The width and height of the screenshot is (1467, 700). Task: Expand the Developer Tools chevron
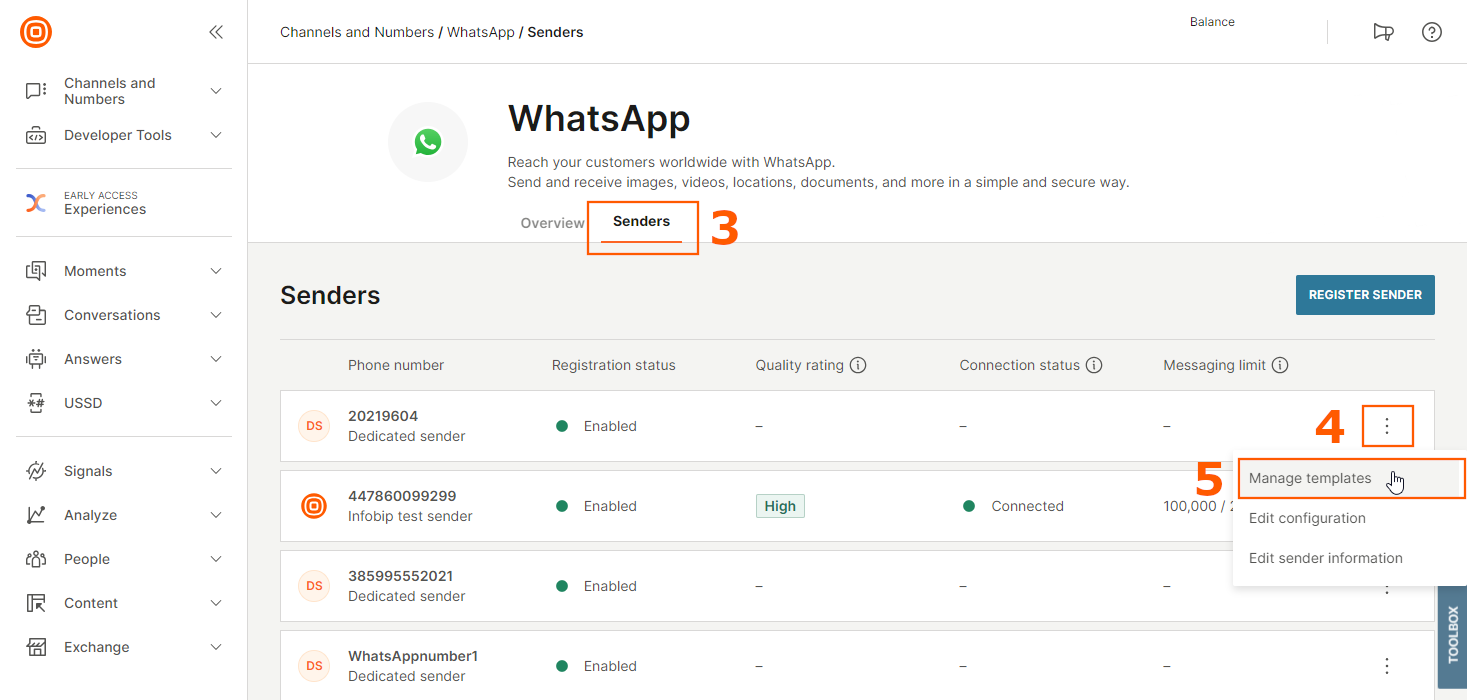pos(216,135)
